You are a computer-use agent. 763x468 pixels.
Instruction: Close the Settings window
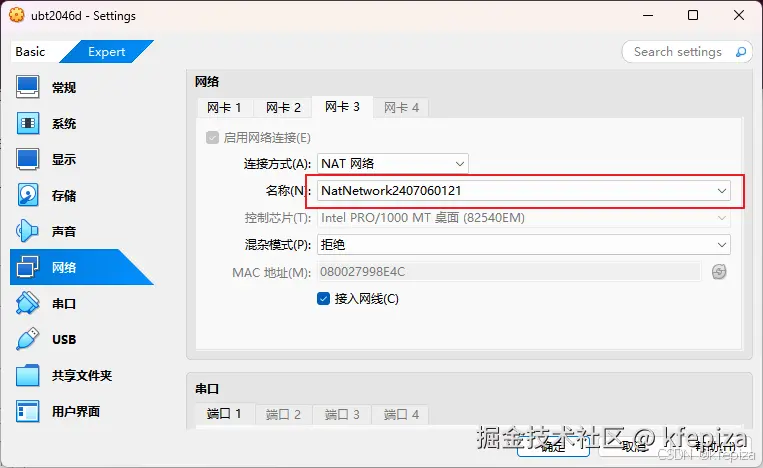(739, 15)
